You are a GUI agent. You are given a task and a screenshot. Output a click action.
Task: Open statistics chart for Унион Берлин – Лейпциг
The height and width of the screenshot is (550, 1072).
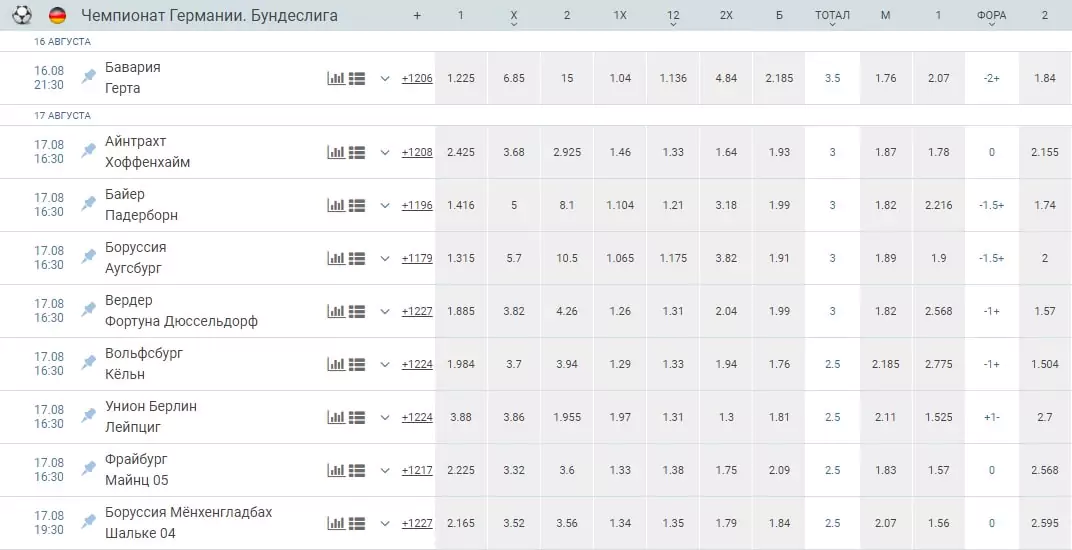tap(336, 417)
